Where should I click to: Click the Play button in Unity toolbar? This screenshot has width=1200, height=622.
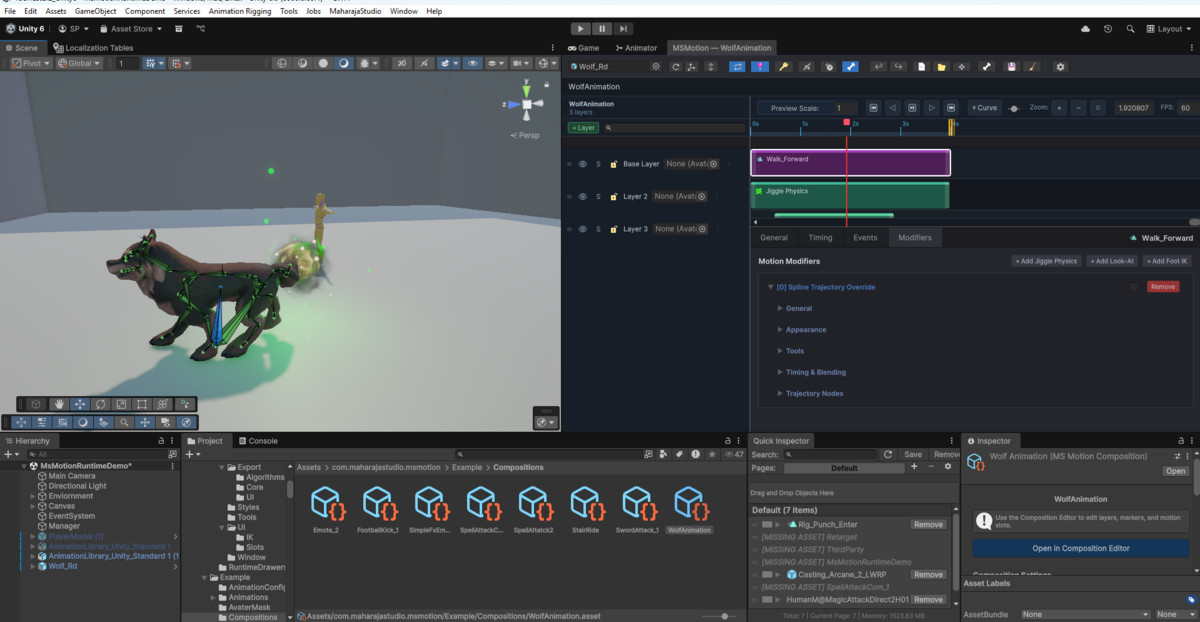pos(581,29)
